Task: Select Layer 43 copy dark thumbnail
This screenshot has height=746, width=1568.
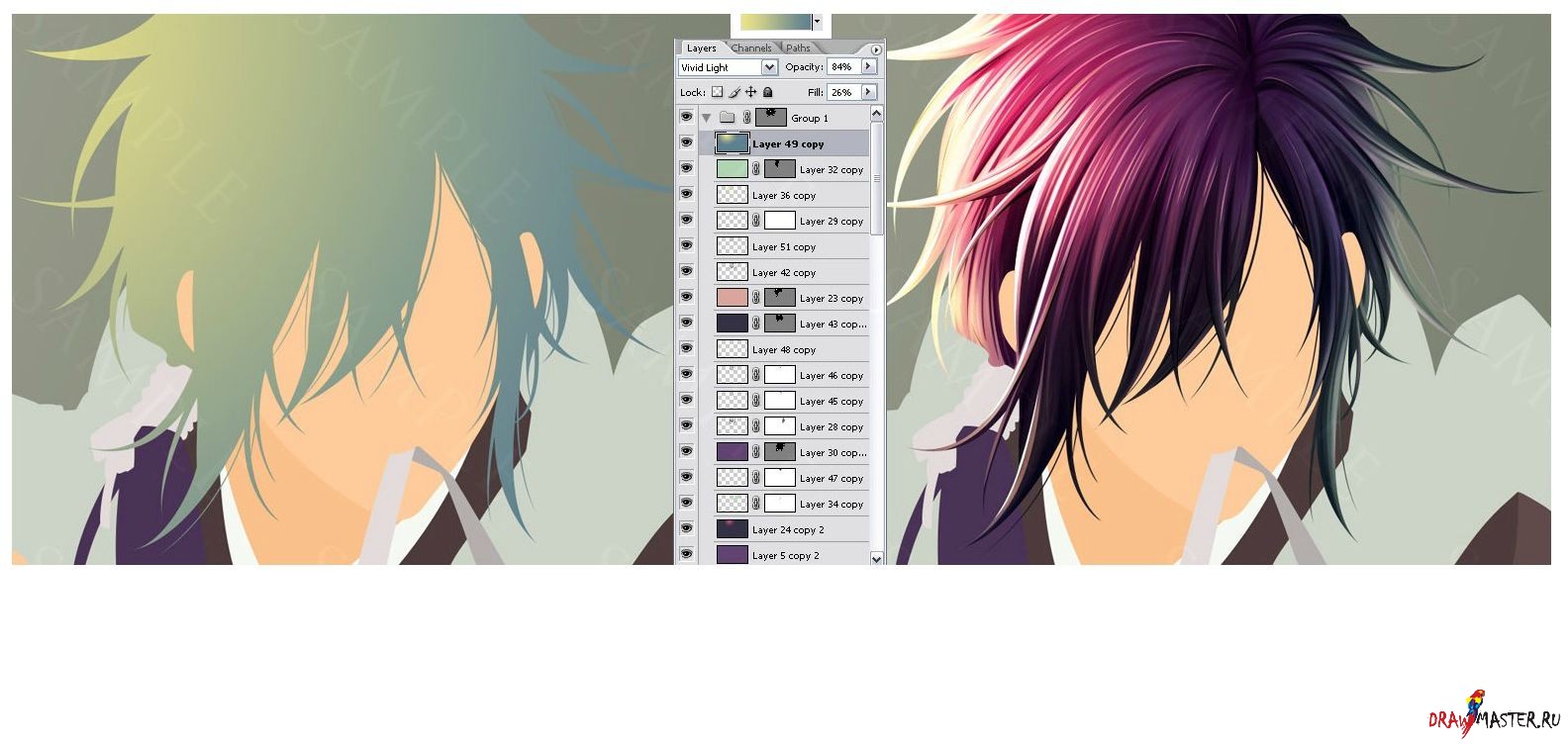Action: (x=733, y=324)
